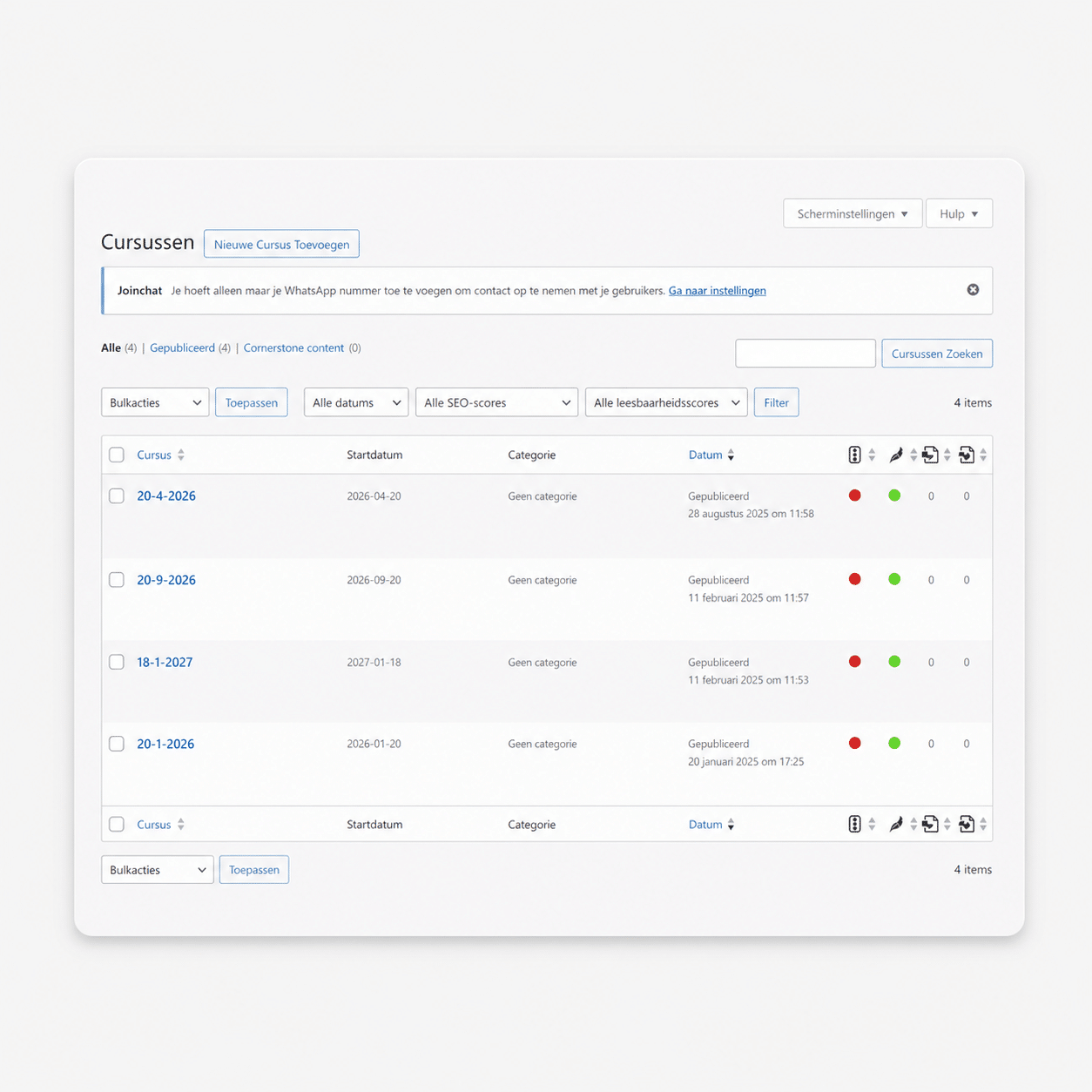Follow the Ga naar instellingen link
The width and height of the screenshot is (1092, 1092).
(717, 291)
